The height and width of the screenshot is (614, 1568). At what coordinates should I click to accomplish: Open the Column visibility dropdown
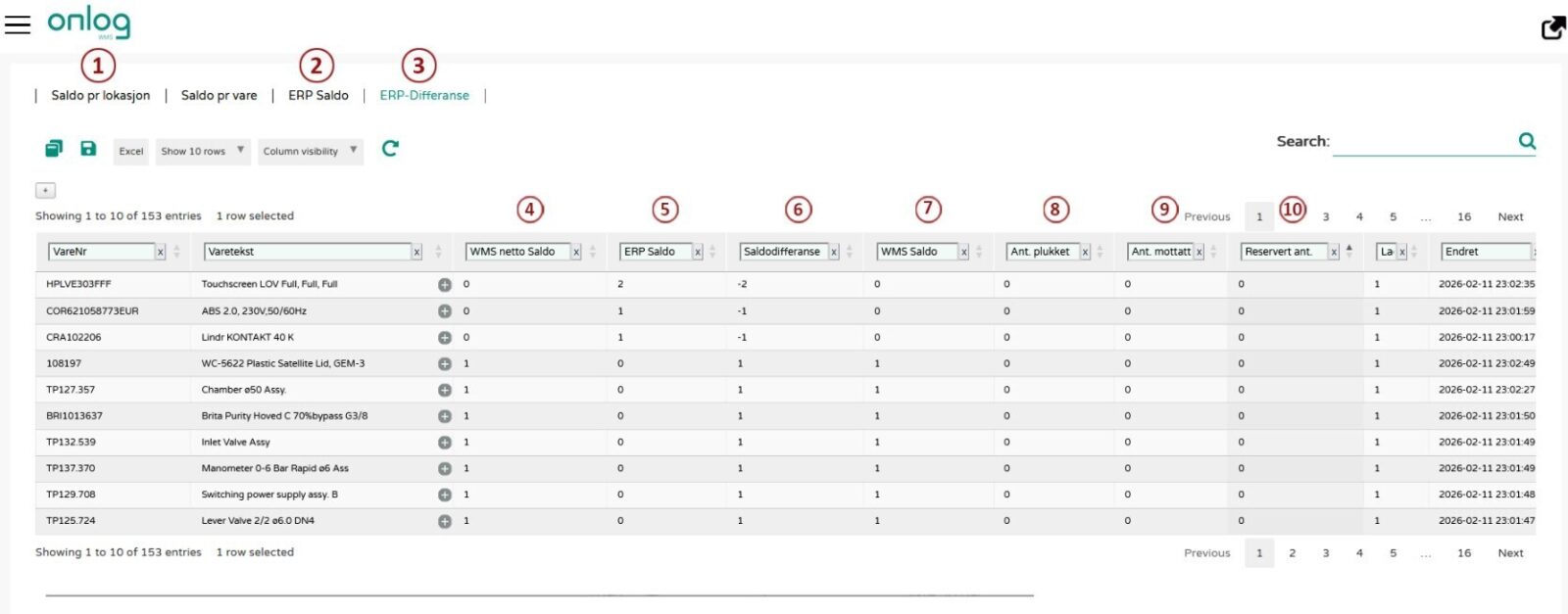point(310,151)
